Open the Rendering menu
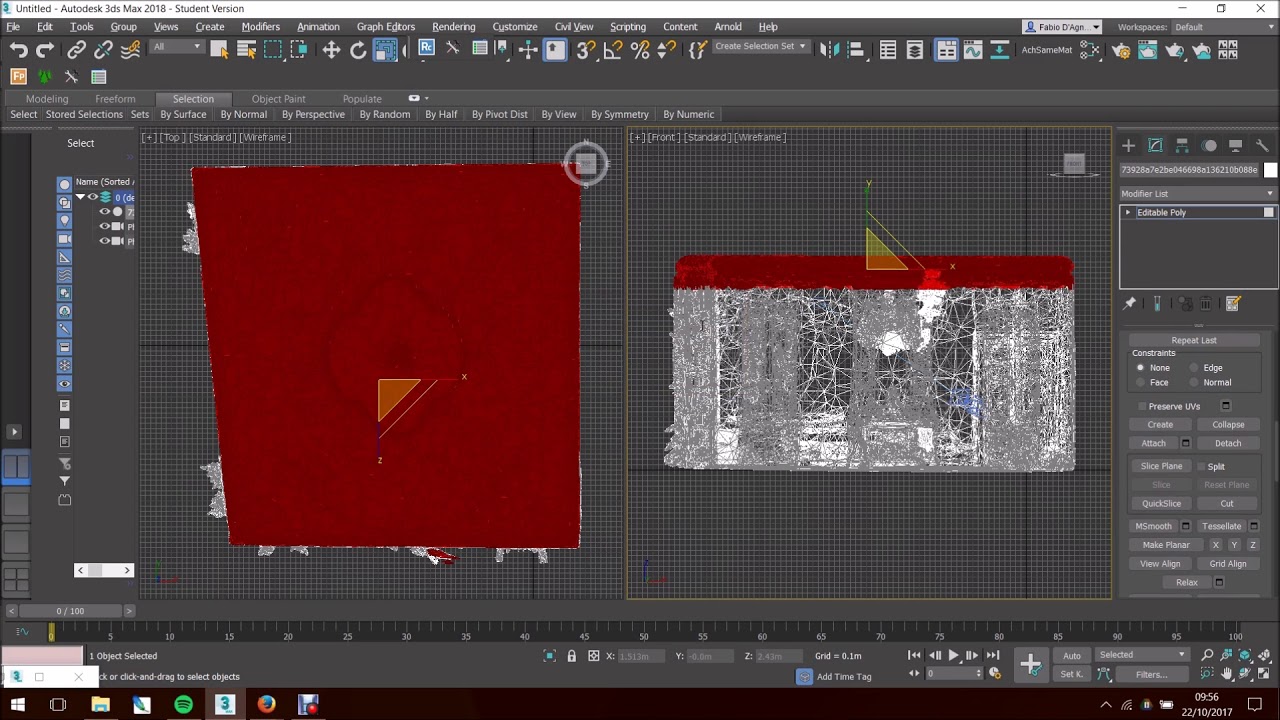 point(453,27)
